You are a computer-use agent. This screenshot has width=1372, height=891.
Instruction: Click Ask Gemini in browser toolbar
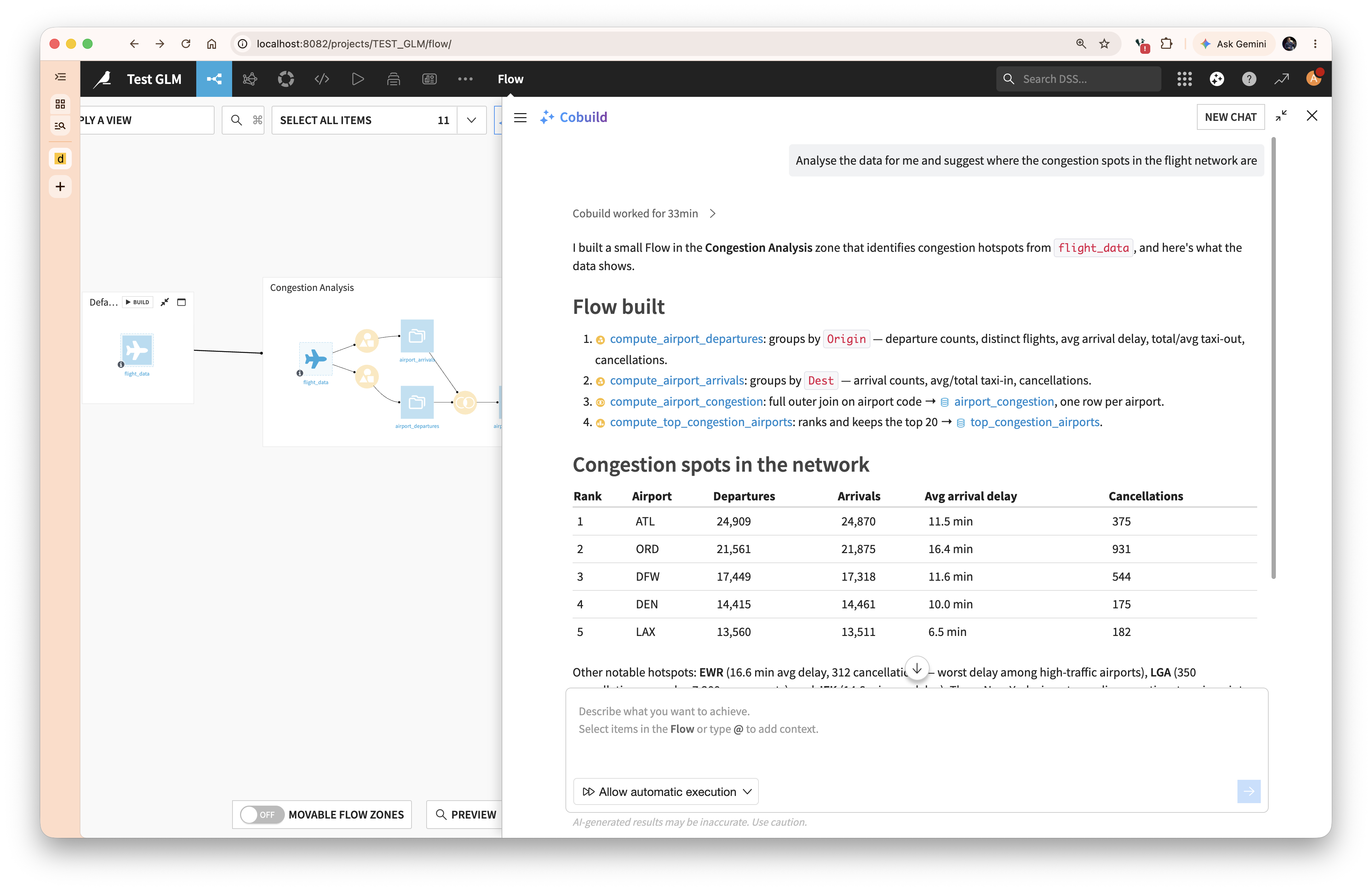(1233, 44)
